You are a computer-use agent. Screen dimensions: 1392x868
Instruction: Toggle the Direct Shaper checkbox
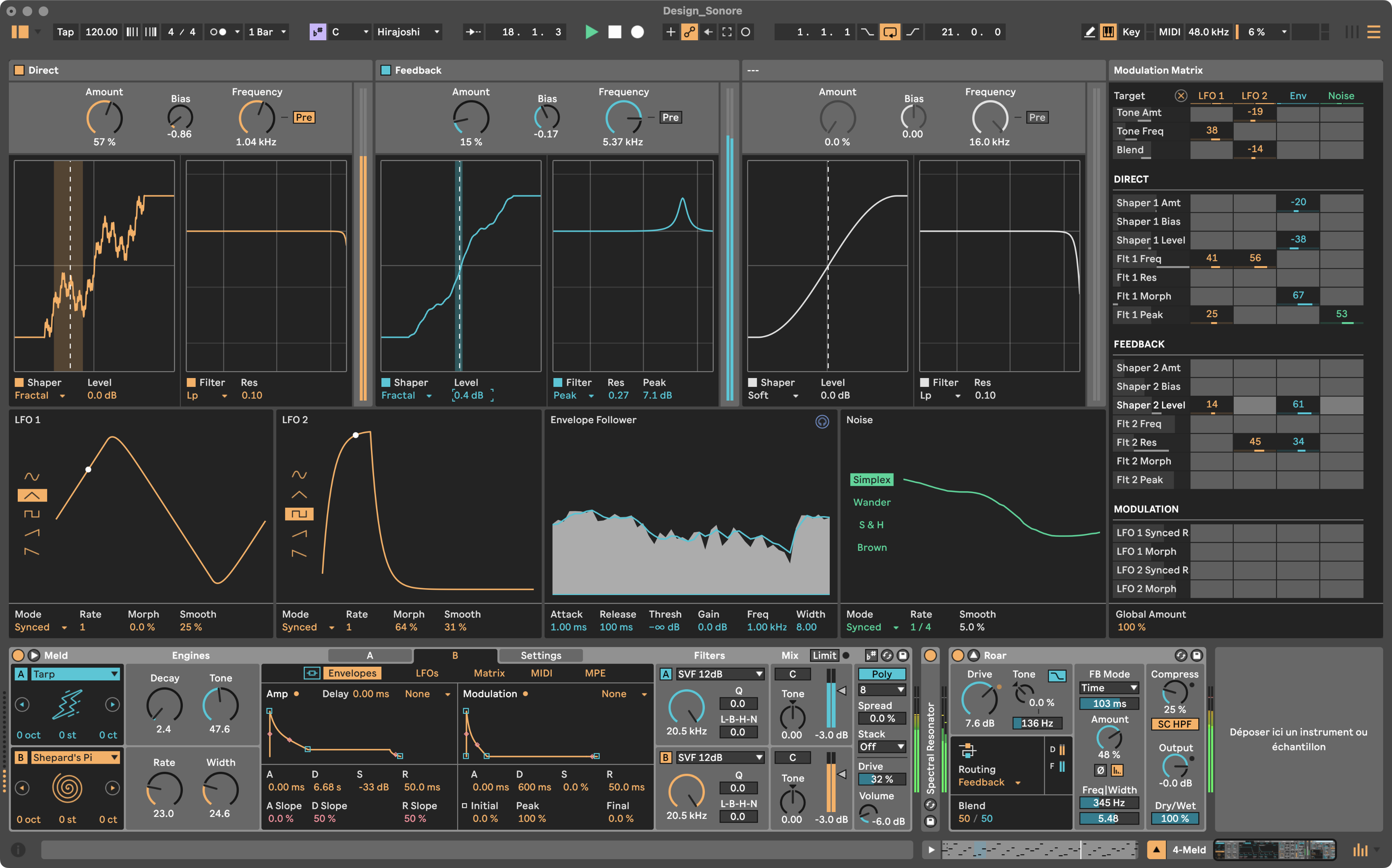click(x=19, y=382)
